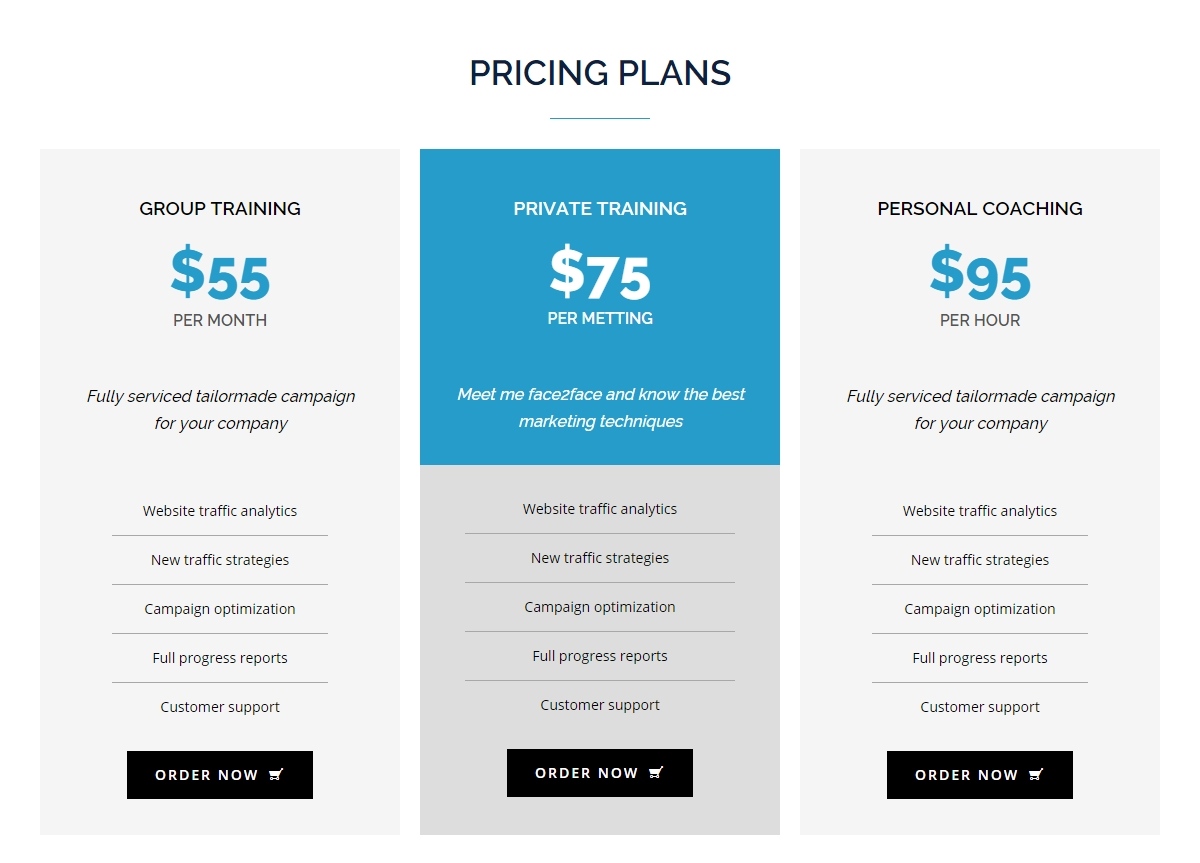Click cart icon in Group Training order button
Image resolution: width=1200 pixels, height=863 pixels.
277,775
